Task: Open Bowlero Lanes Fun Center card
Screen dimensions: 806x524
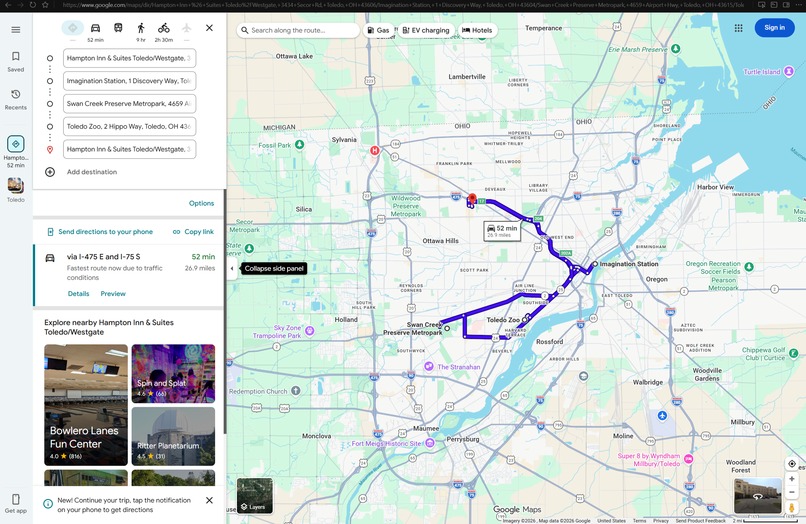Action: tap(86, 405)
